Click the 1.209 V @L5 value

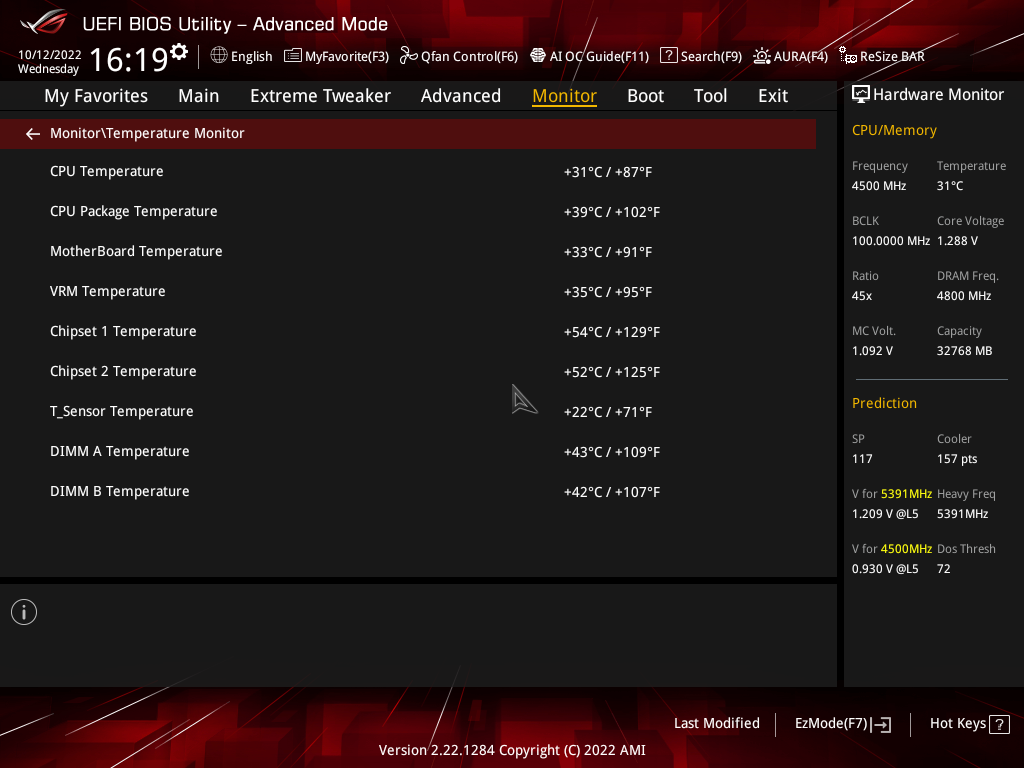[x=884, y=514]
